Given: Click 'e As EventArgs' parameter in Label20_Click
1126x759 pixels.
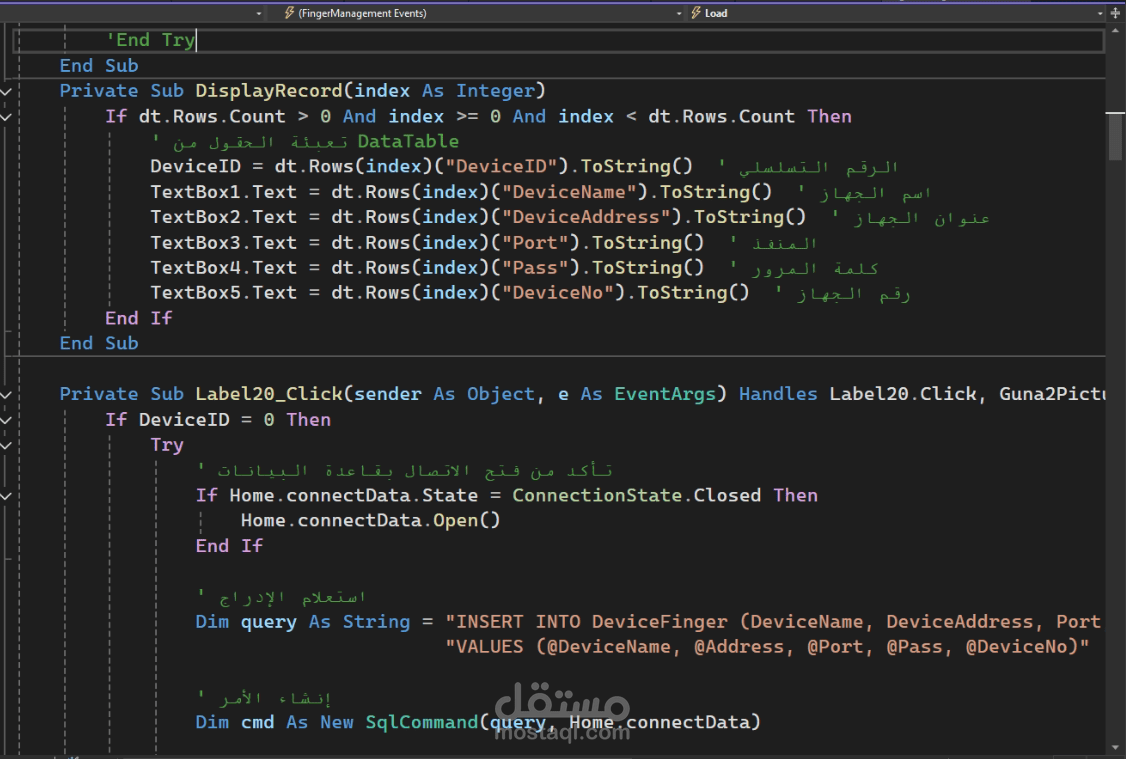Looking at the screenshot, I should pyautogui.click(x=636, y=394).
